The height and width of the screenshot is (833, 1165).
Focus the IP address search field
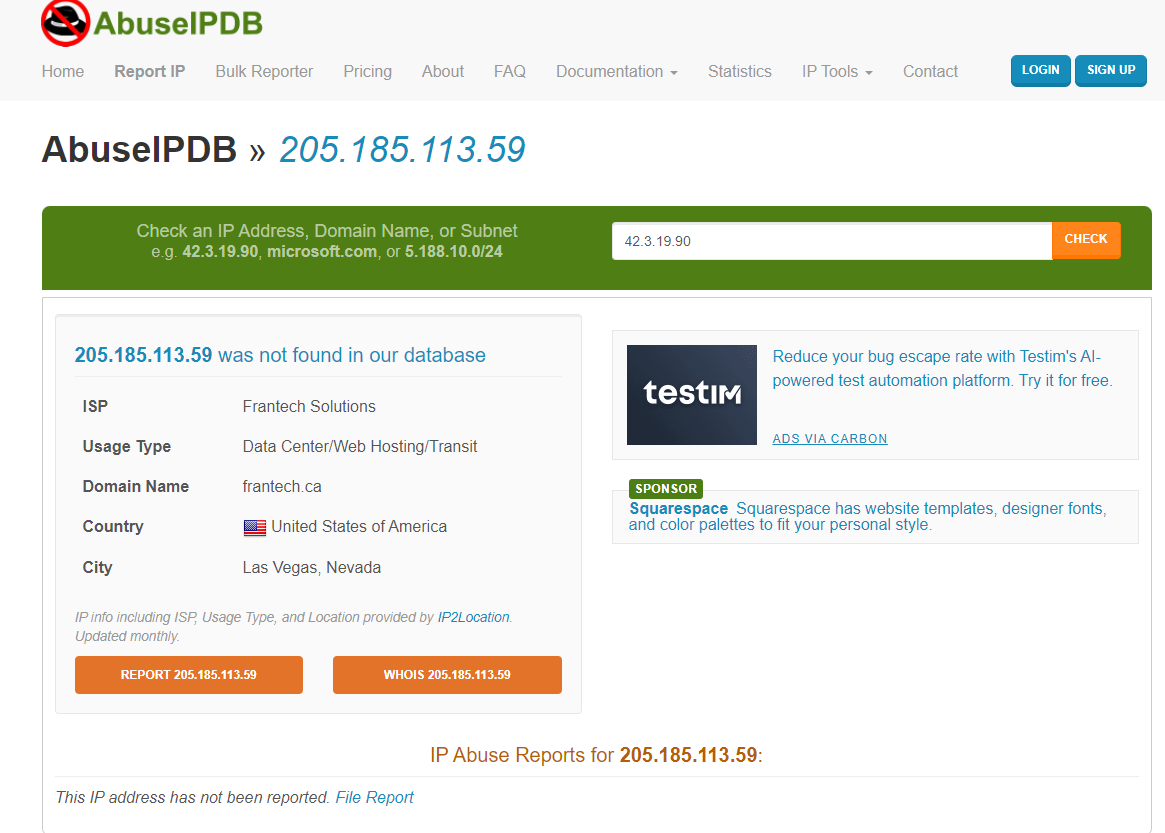click(x=831, y=241)
